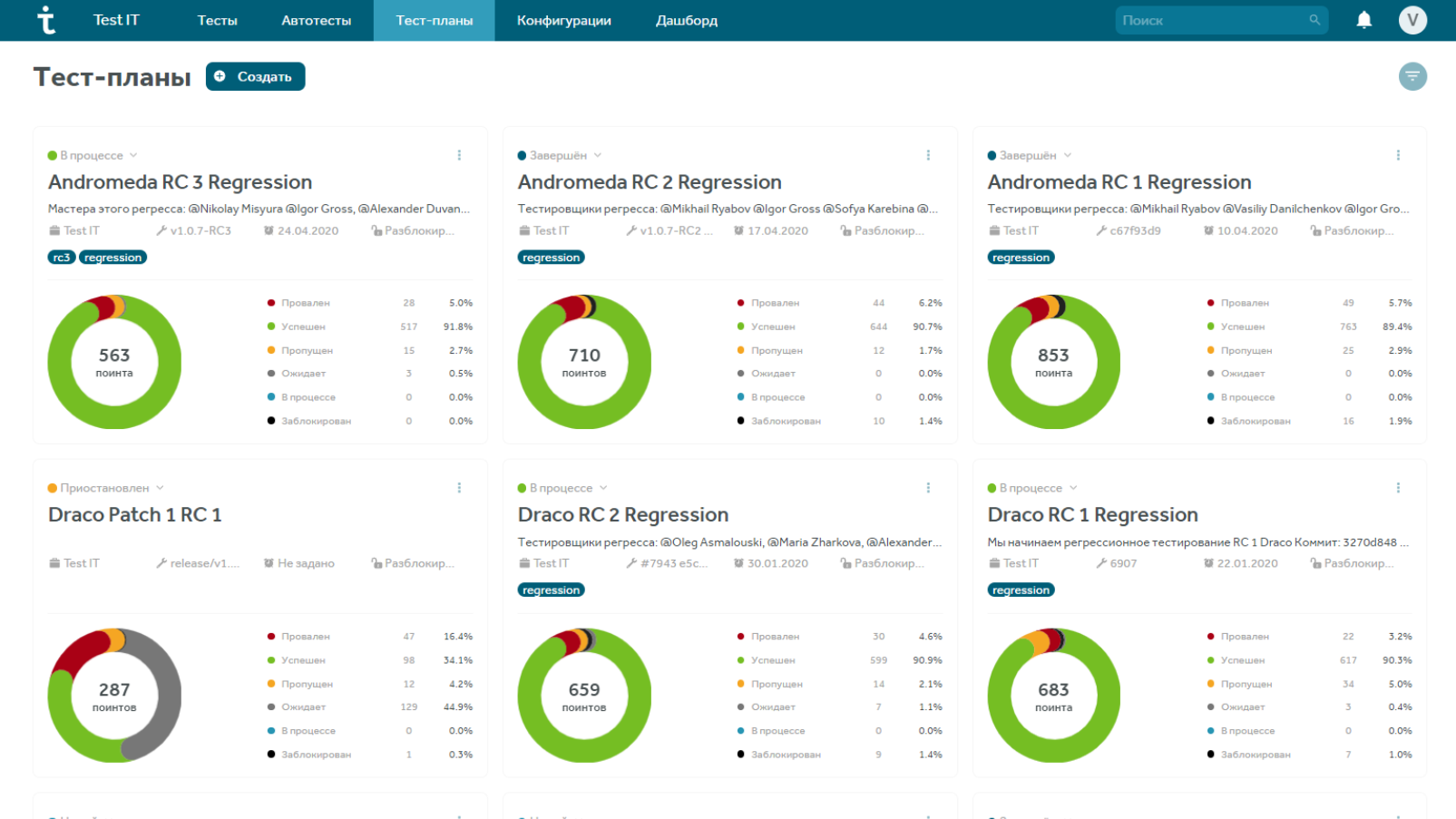Switch to the Тесты tab

[x=218, y=20]
